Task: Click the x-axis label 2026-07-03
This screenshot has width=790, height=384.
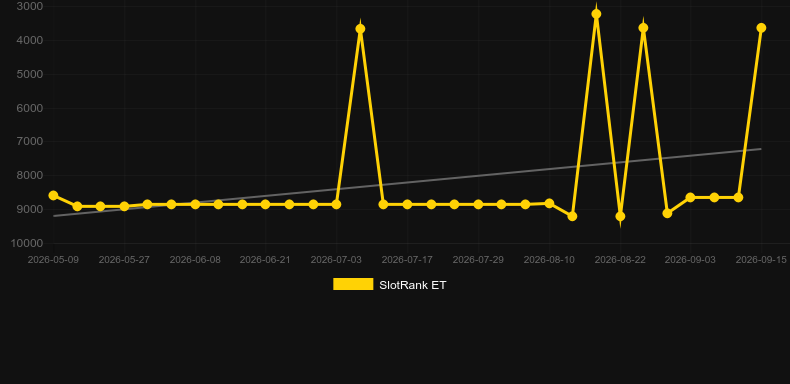Action: tap(336, 260)
